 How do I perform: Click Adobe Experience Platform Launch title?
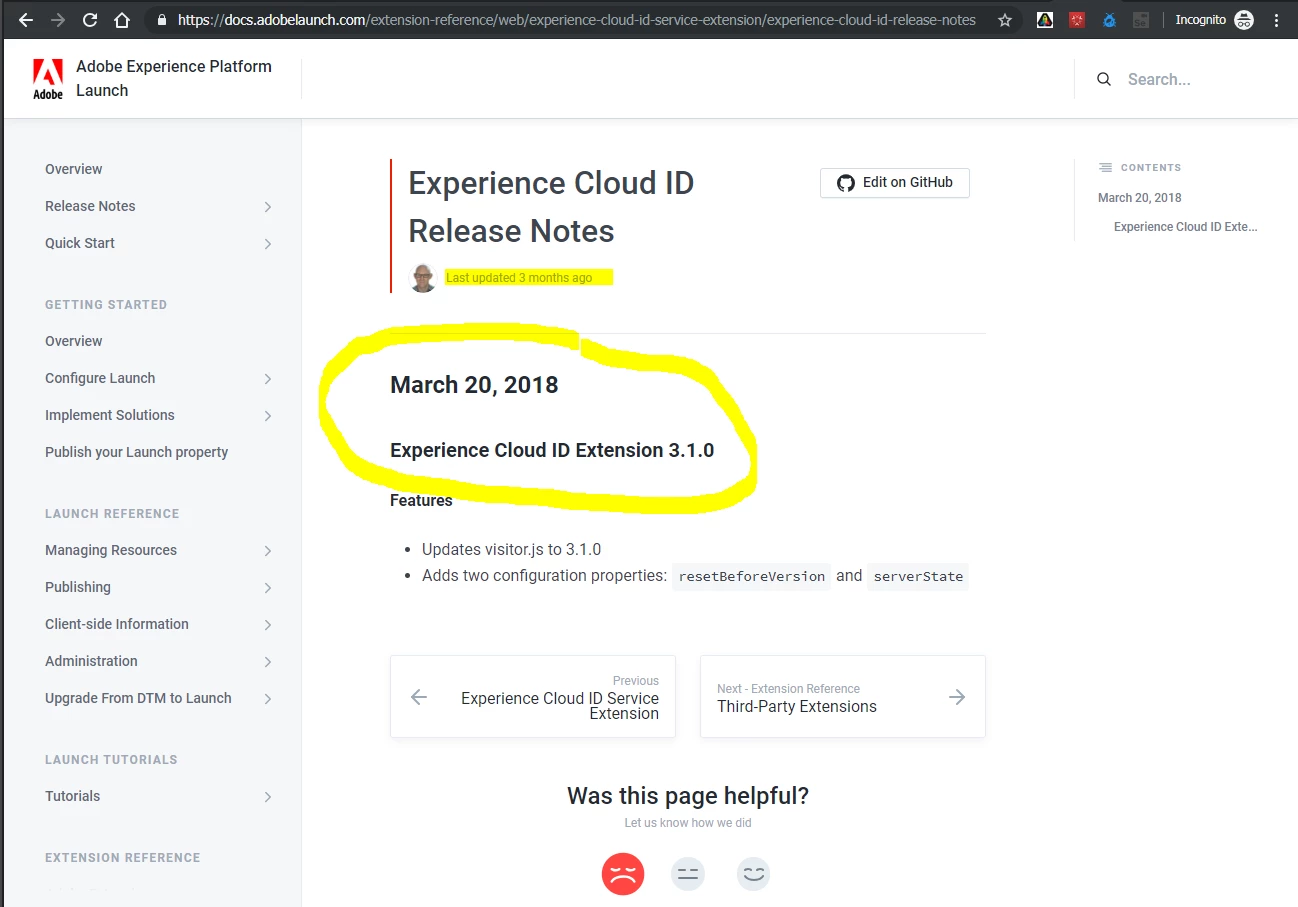(174, 78)
